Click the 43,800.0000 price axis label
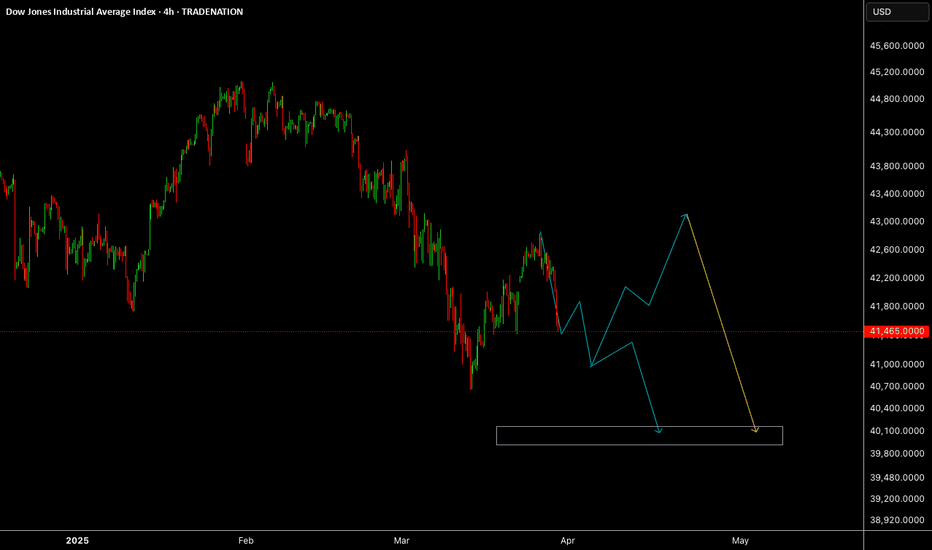932x550 pixels. (x=897, y=166)
